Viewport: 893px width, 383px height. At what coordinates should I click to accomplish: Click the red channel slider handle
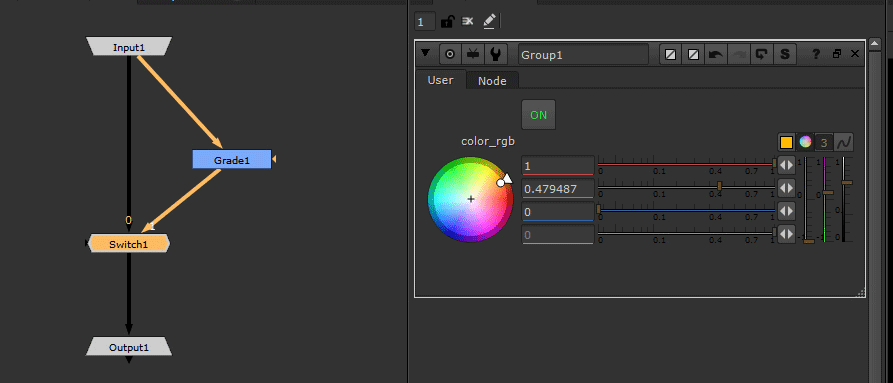click(774, 163)
